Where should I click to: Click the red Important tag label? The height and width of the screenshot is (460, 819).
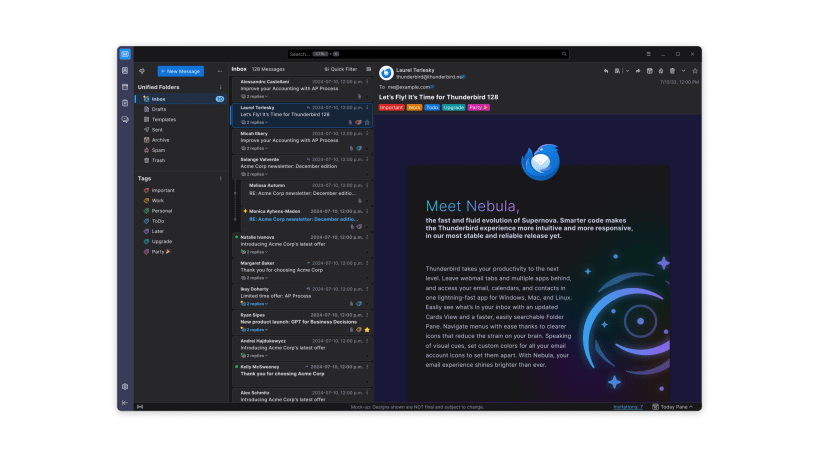coord(391,108)
